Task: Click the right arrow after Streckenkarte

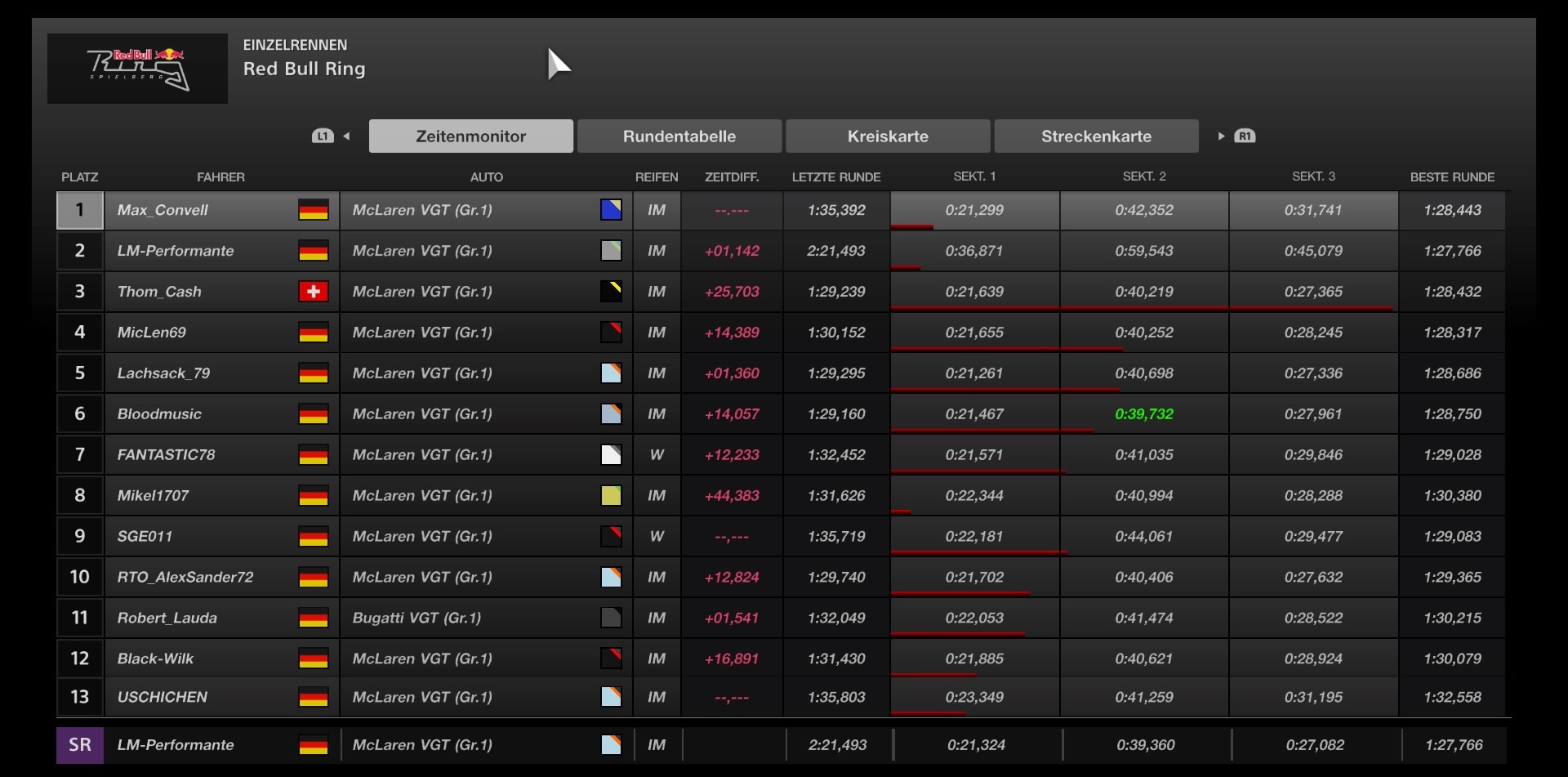Action: point(1221,136)
